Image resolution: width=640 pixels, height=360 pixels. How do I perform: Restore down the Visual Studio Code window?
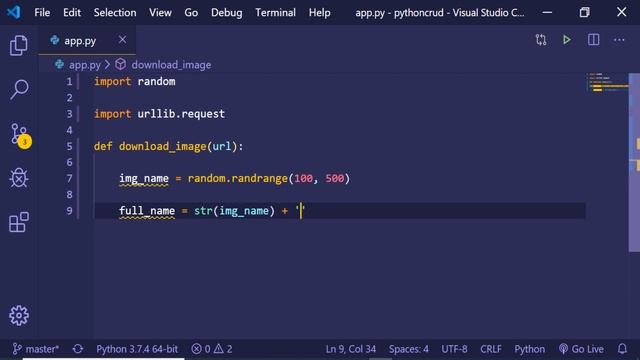(584, 12)
